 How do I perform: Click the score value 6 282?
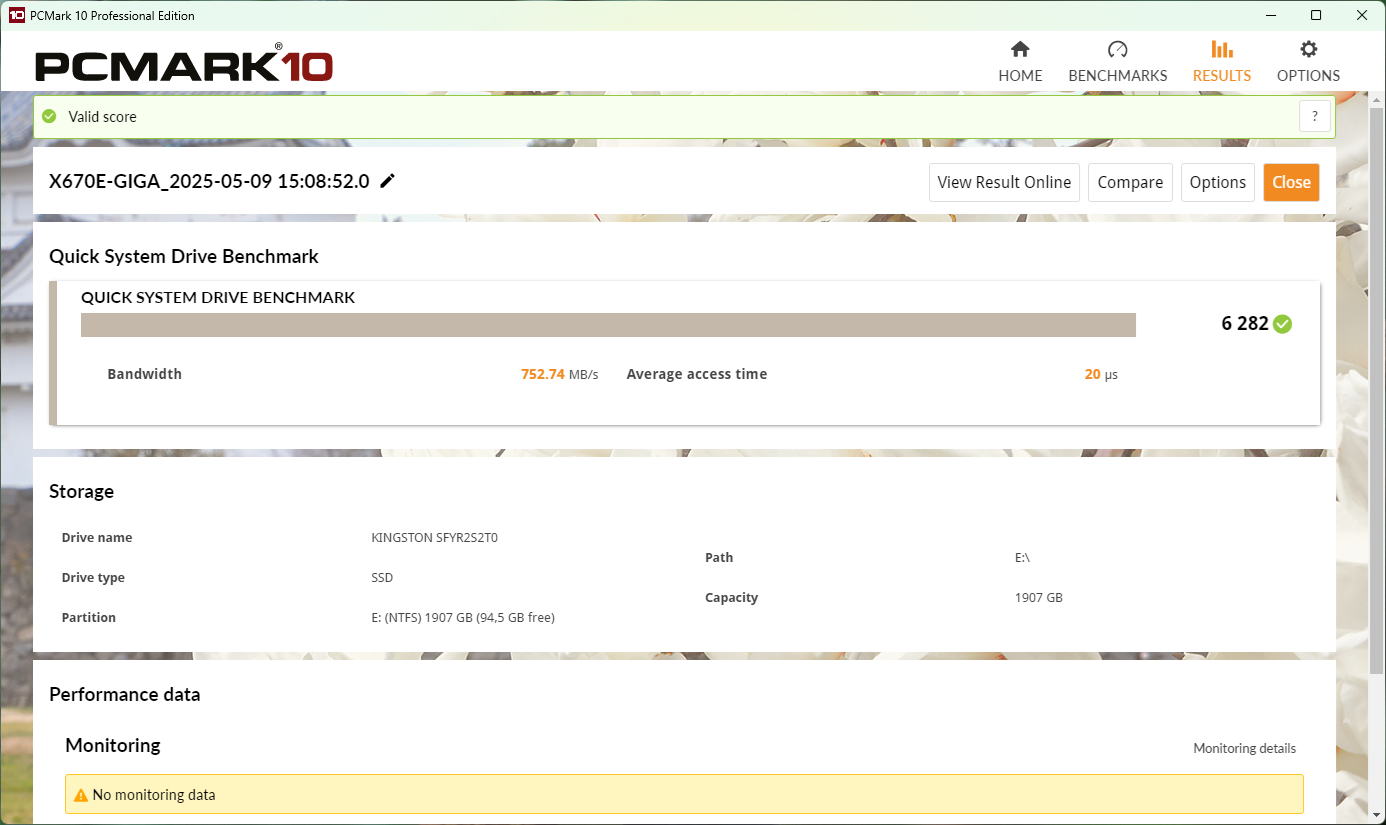[1245, 324]
